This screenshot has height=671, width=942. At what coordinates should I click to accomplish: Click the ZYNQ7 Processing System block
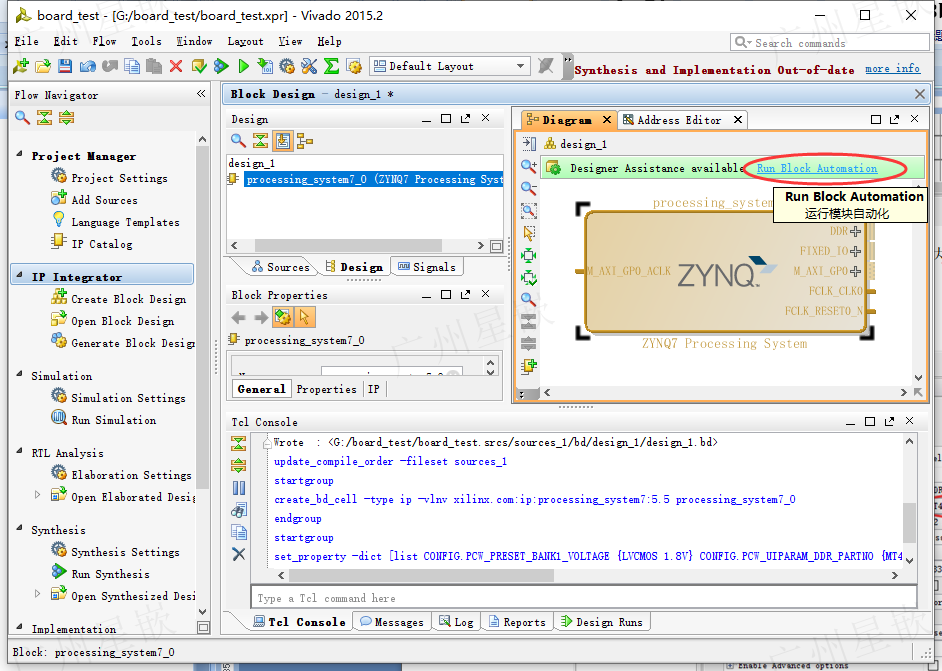pos(725,272)
